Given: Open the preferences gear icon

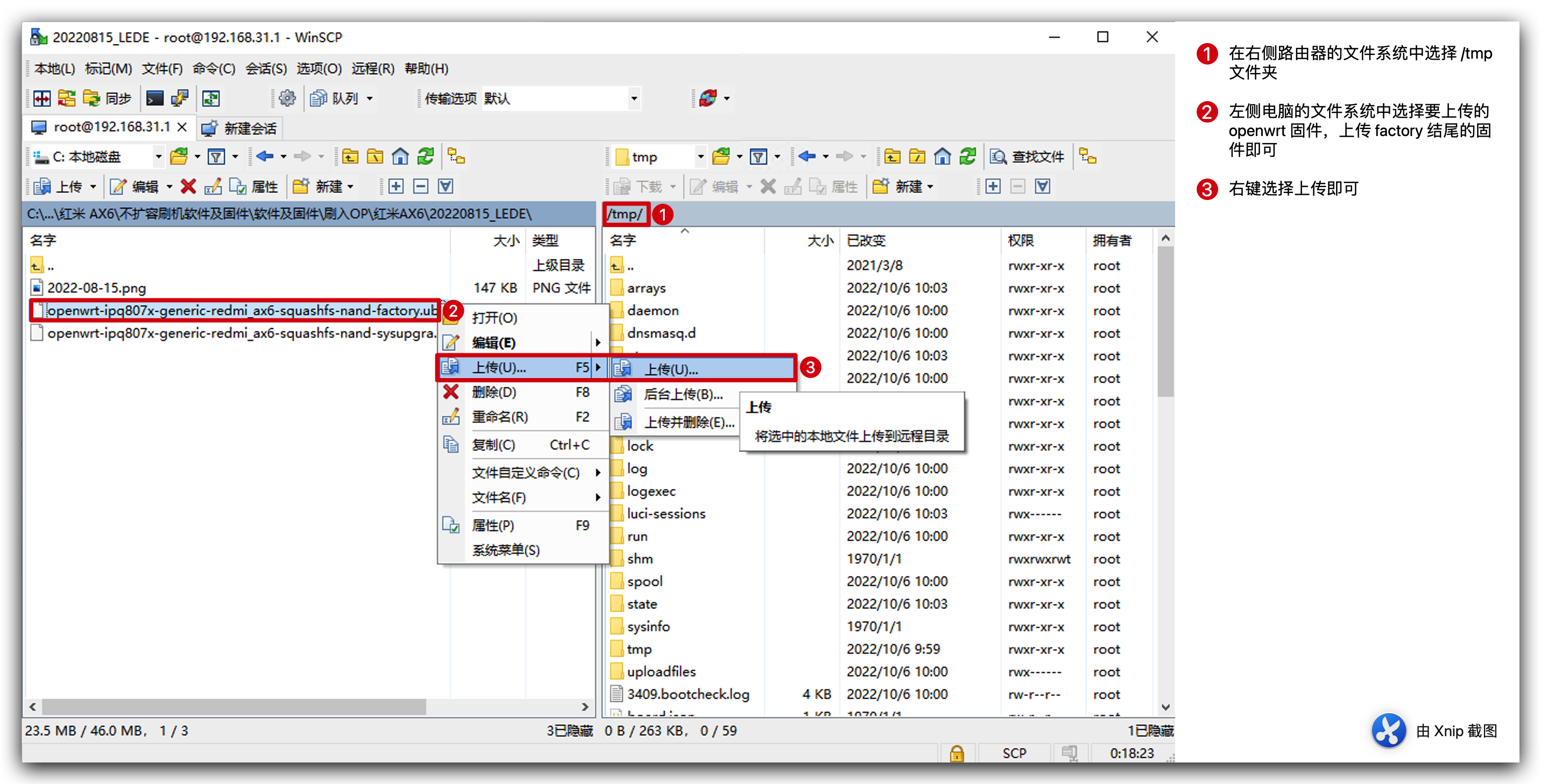Looking at the screenshot, I should click(287, 98).
